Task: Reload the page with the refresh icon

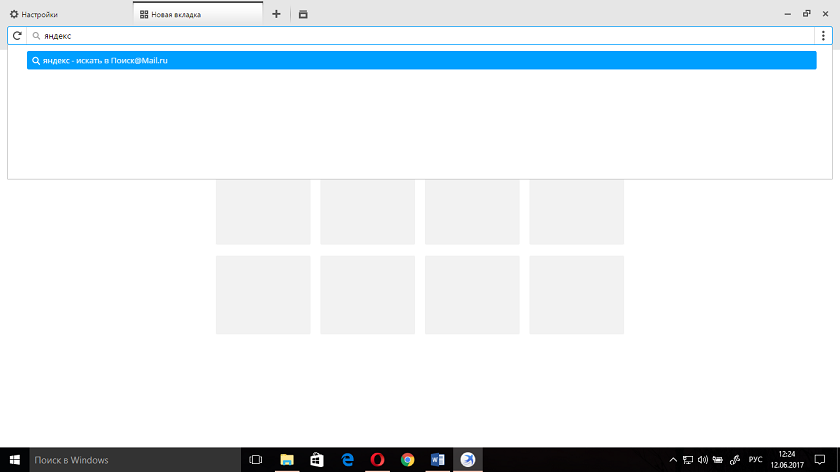Action: 17,36
